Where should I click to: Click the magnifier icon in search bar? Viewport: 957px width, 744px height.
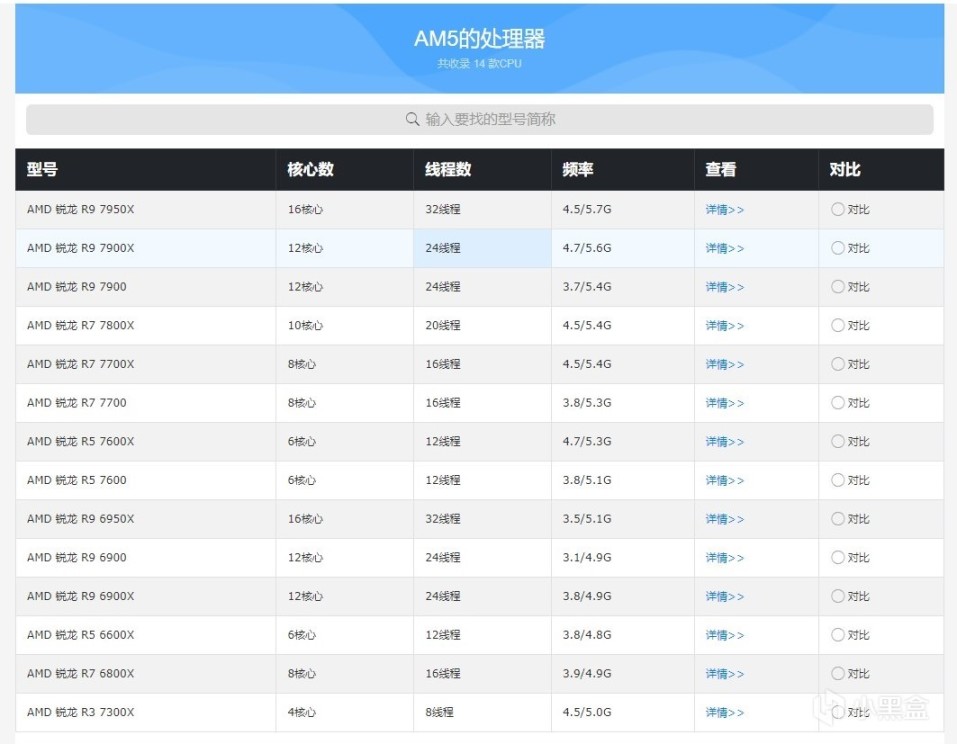(x=413, y=119)
